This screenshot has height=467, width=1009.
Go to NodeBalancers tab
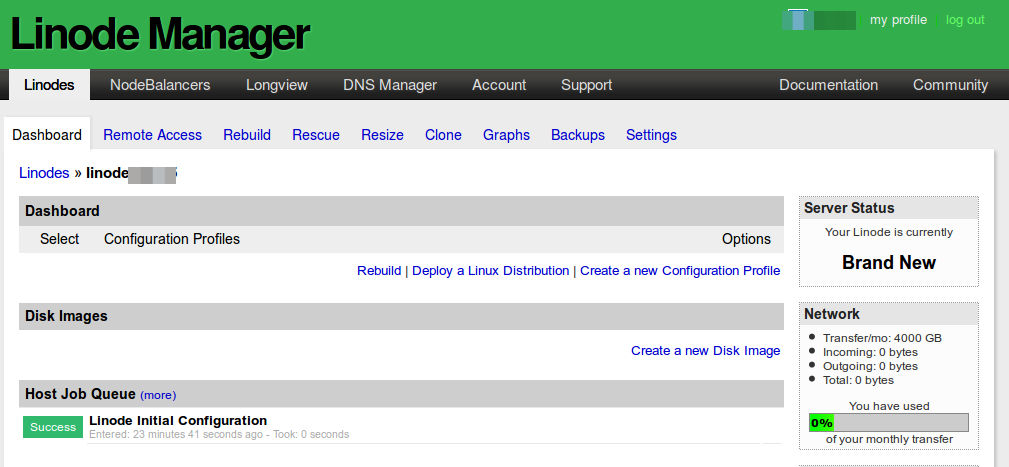(160, 85)
